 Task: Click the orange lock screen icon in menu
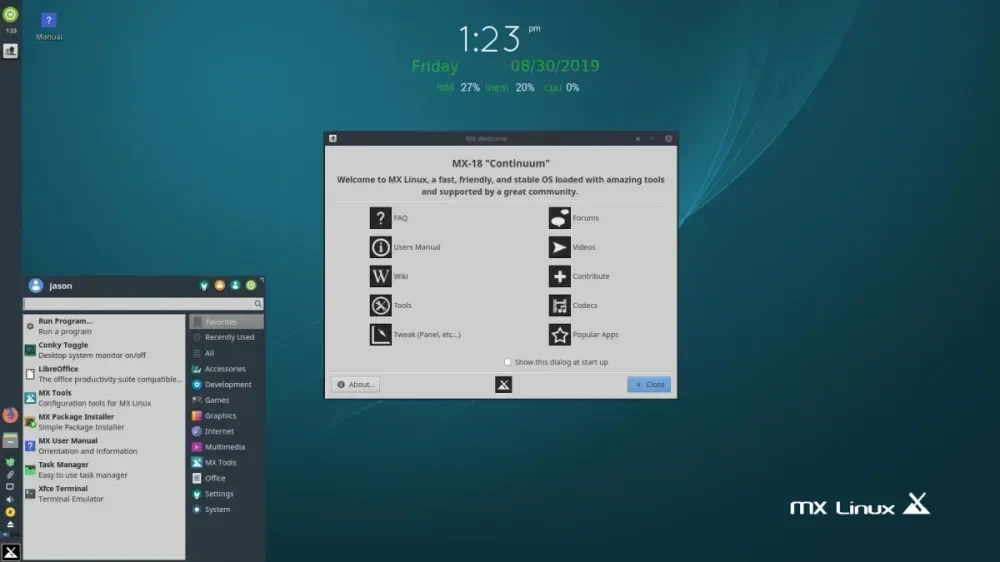(x=219, y=285)
